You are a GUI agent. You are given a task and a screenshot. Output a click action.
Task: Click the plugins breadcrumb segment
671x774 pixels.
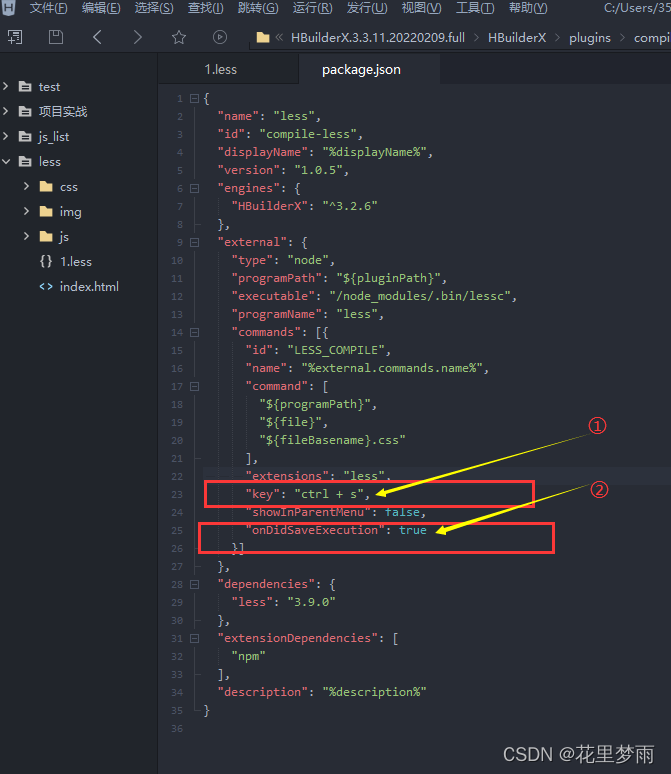pyautogui.click(x=590, y=38)
